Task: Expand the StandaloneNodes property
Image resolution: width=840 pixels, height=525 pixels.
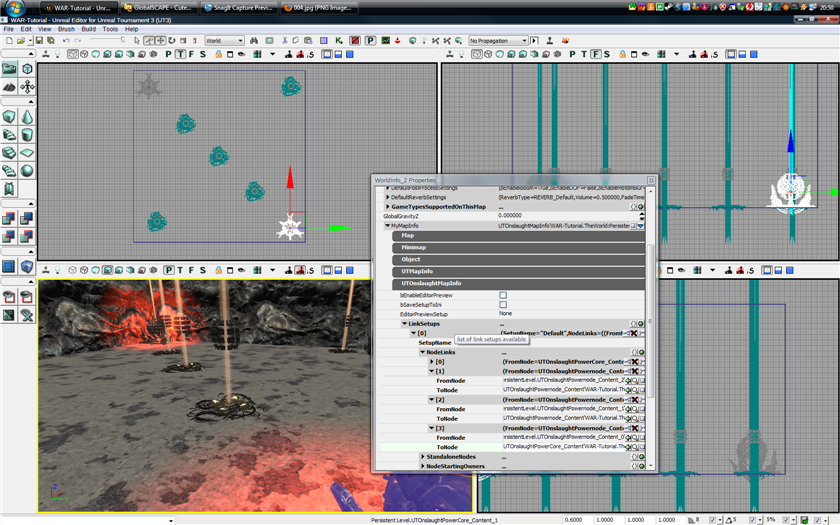Action: click(423, 457)
